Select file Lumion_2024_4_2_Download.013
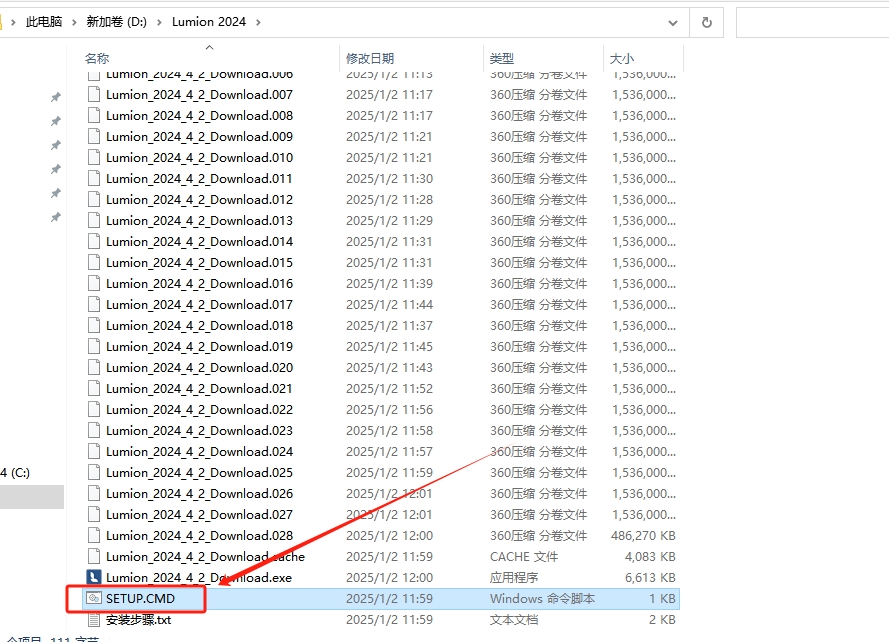The image size is (889, 642). pos(199,220)
